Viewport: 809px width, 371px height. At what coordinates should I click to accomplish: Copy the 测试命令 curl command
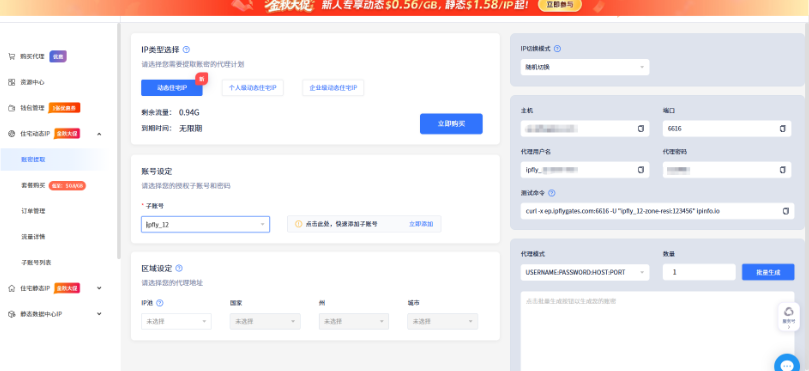[786, 211]
